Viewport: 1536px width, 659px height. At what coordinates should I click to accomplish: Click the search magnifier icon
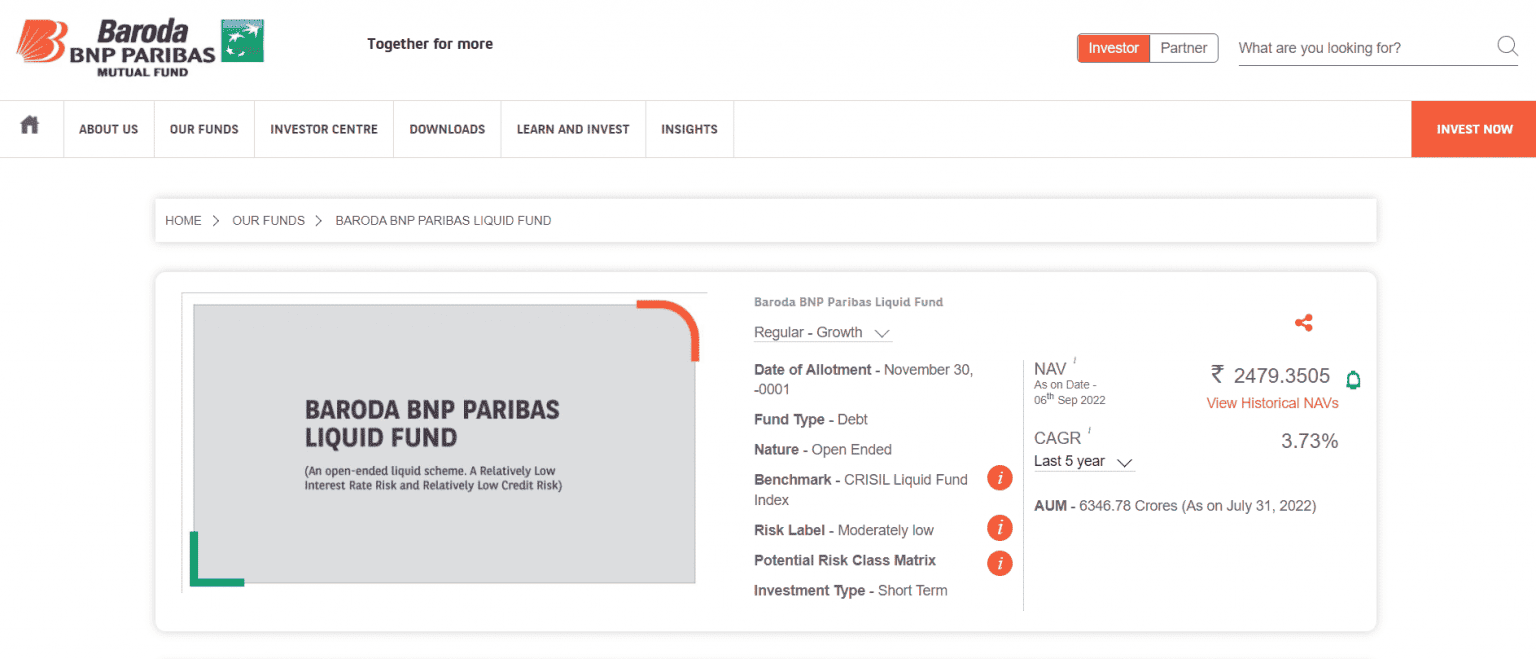coord(1506,46)
